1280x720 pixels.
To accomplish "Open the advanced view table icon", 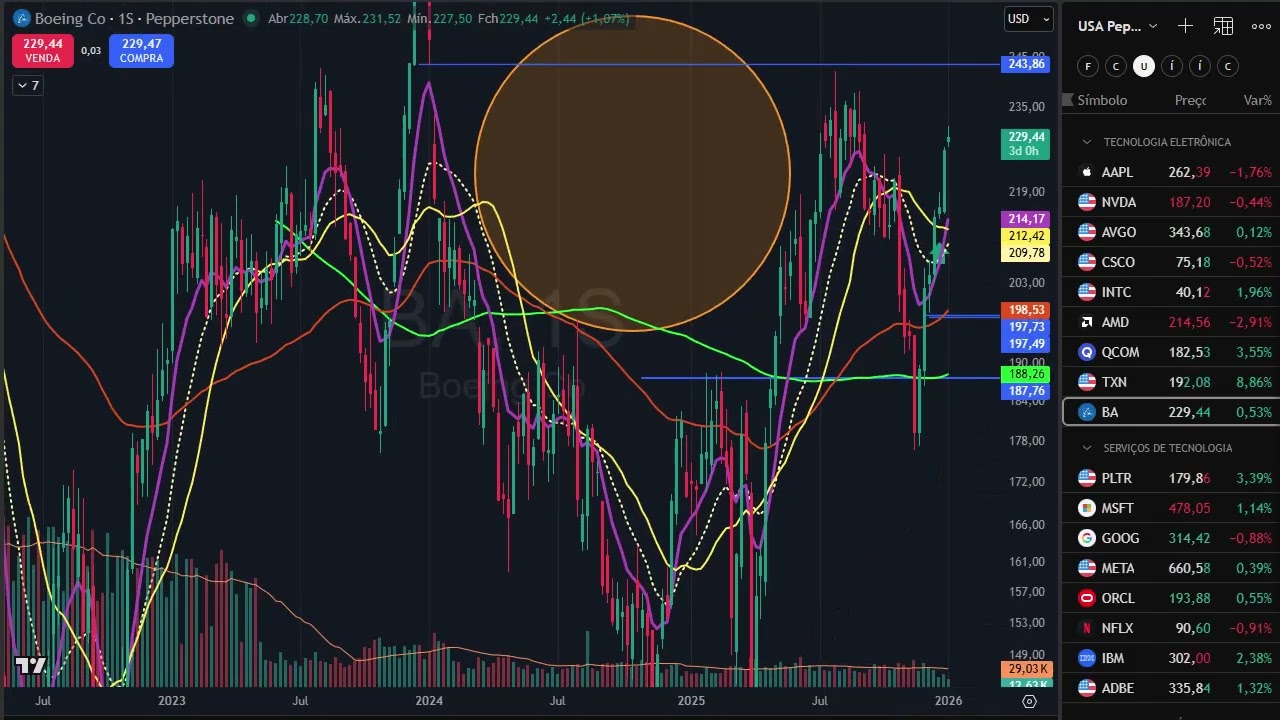I will [1223, 26].
